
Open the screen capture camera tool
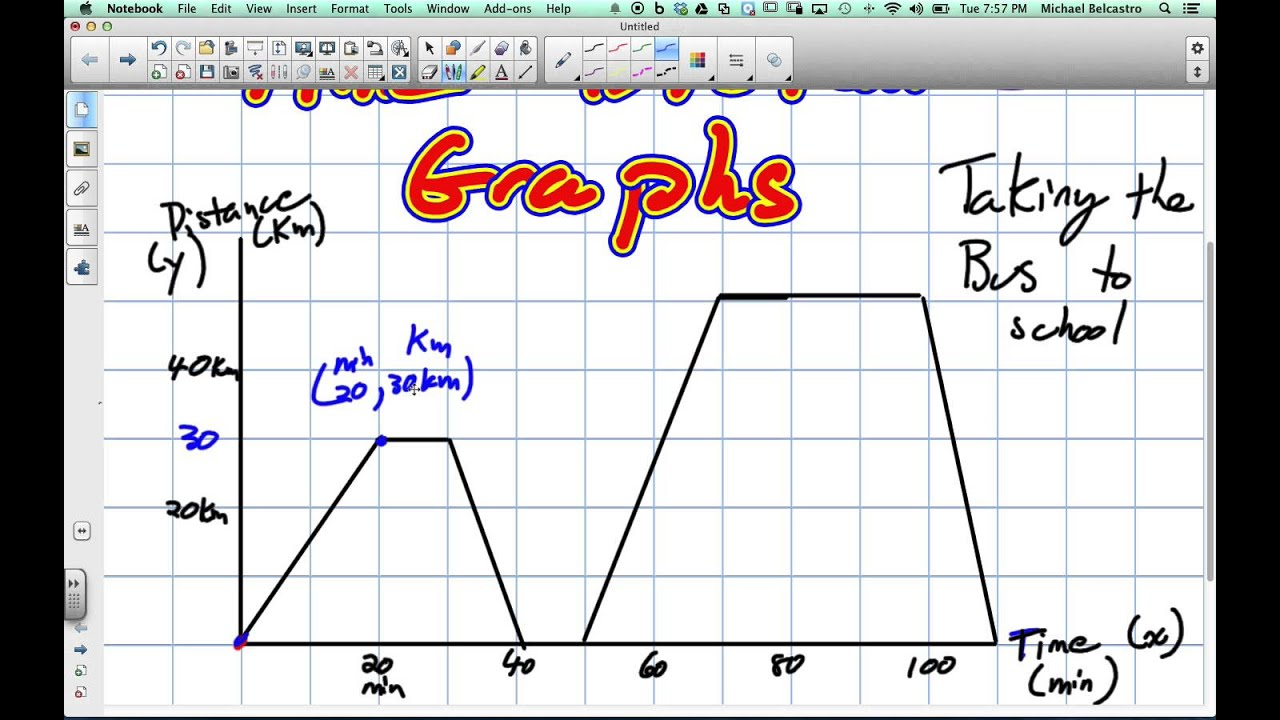tap(231, 72)
